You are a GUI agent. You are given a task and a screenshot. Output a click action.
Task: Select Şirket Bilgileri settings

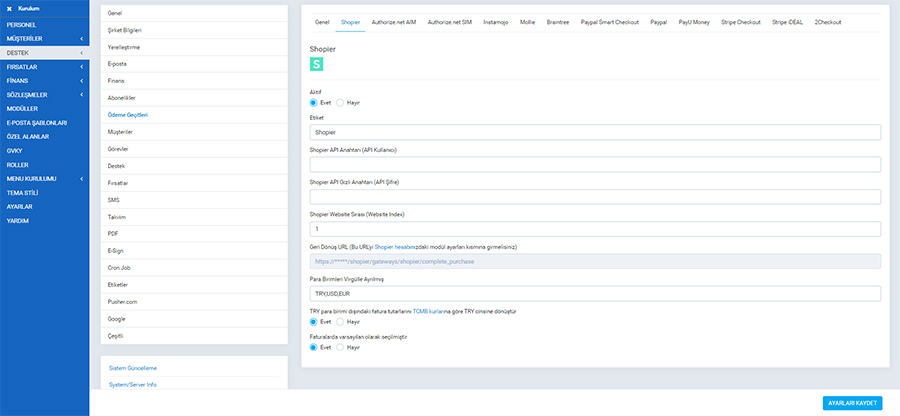[194, 30]
